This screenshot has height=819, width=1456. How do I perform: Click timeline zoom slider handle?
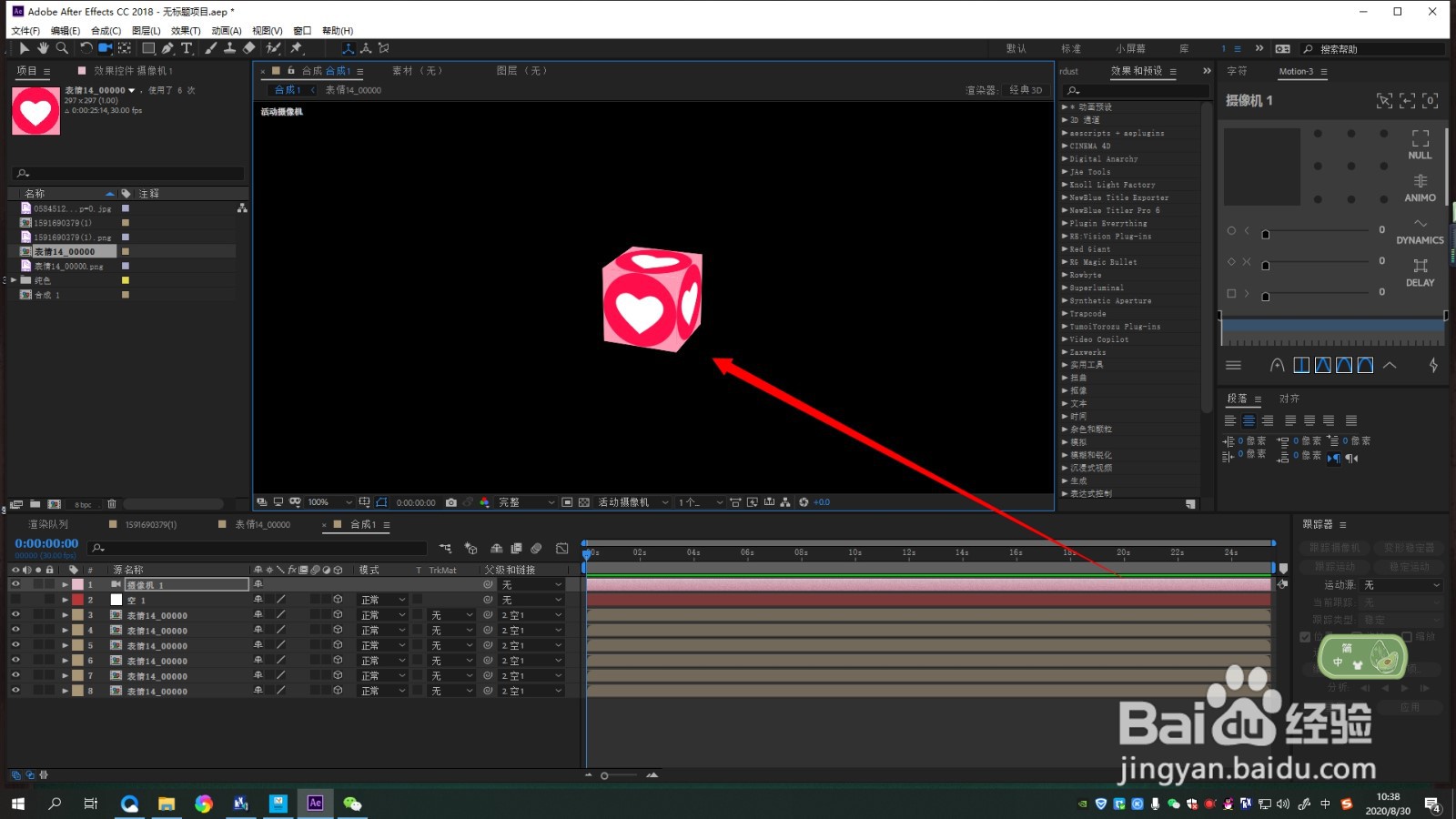(x=604, y=775)
